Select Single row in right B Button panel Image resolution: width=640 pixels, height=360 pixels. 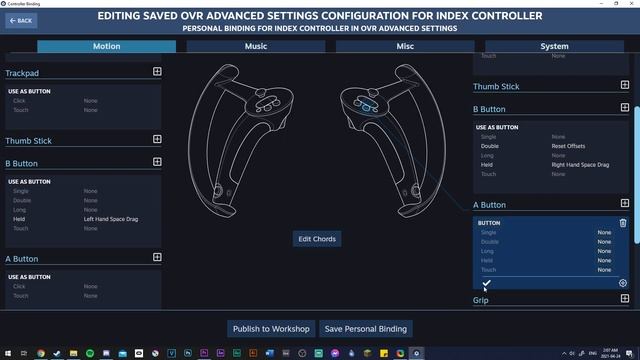[551, 137]
